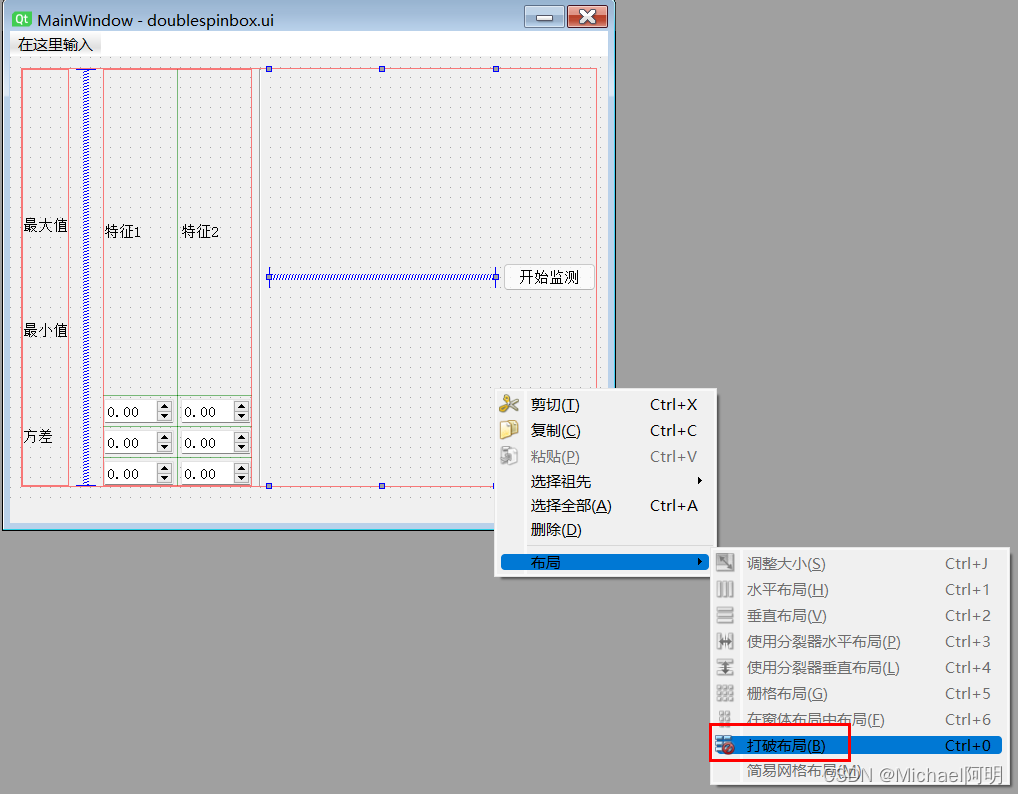This screenshot has height=794, width=1018.
Task: Select 栅格布局(G) in layout submenu
Action: pos(857,693)
